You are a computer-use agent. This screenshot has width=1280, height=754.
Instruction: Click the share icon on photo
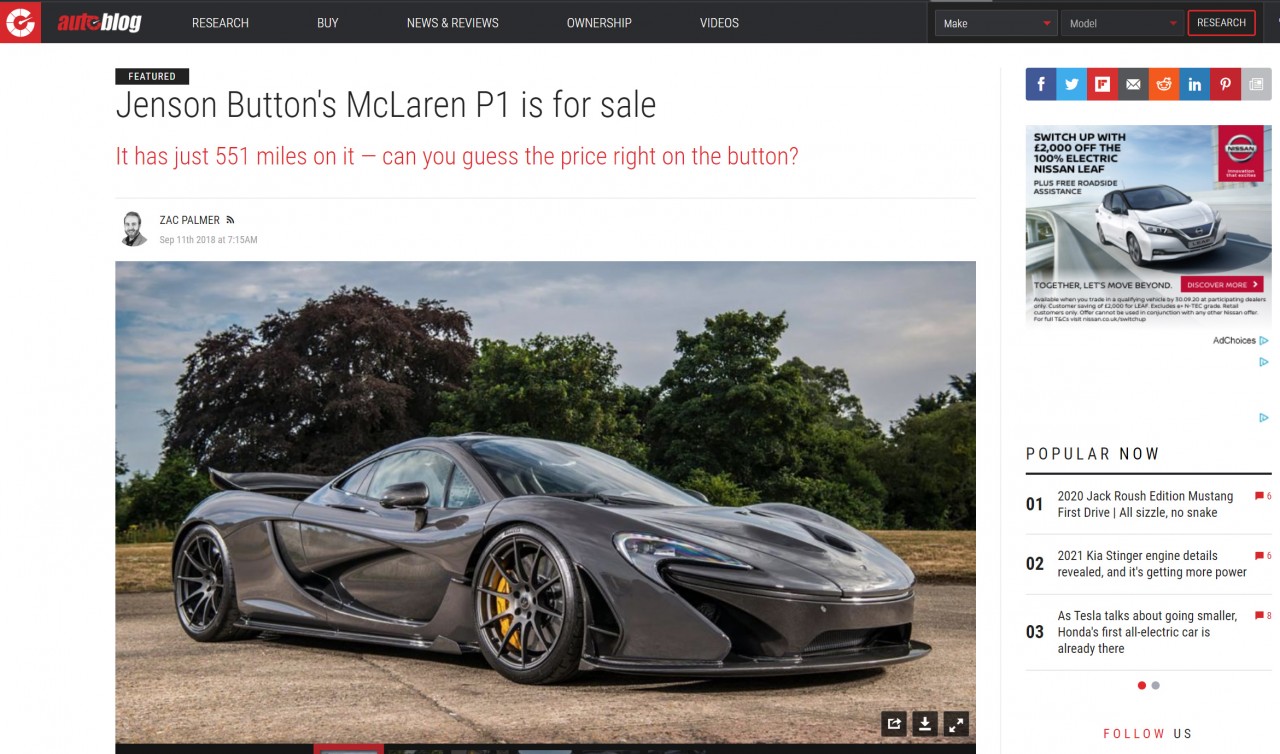tap(895, 724)
